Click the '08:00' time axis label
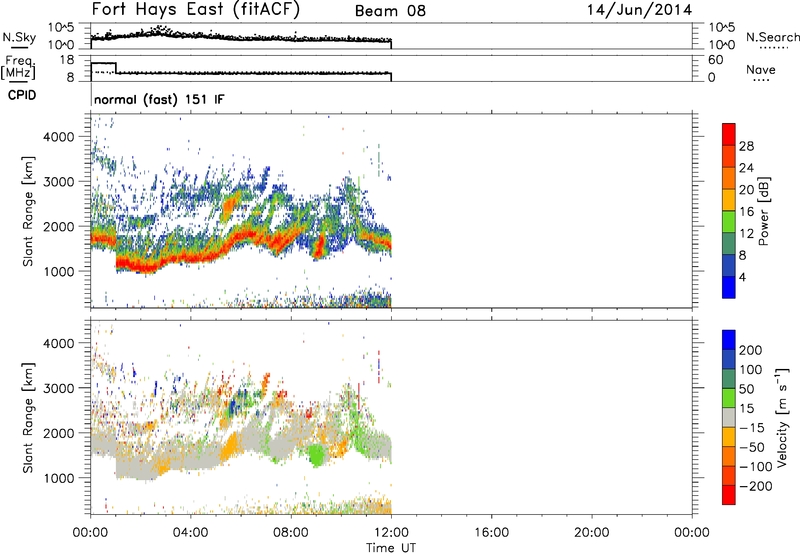Viewport: 800px width, 554px height. [x=291, y=533]
